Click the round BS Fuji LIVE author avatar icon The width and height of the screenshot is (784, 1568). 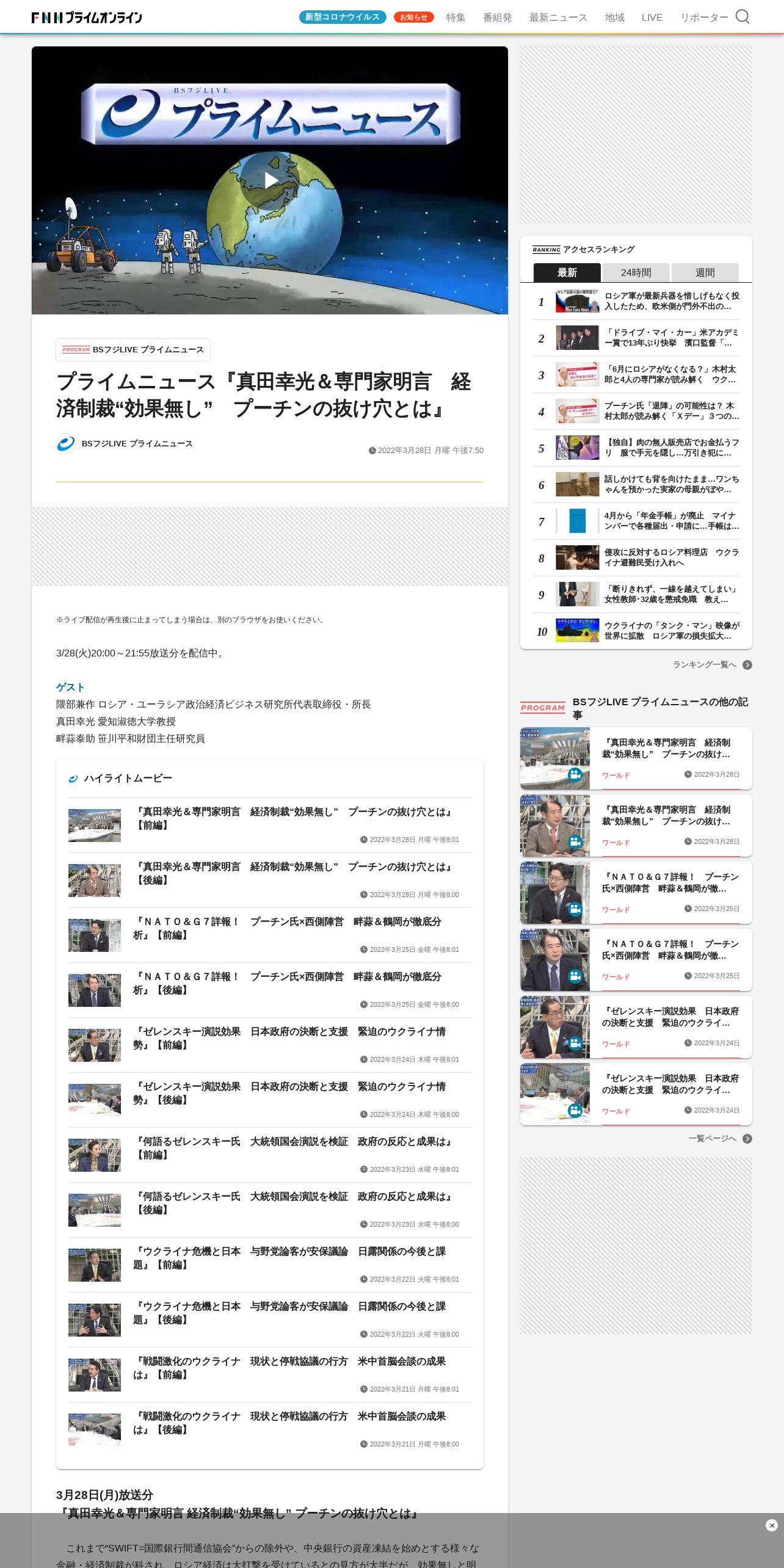pyautogui.click(x=66, y=444)
